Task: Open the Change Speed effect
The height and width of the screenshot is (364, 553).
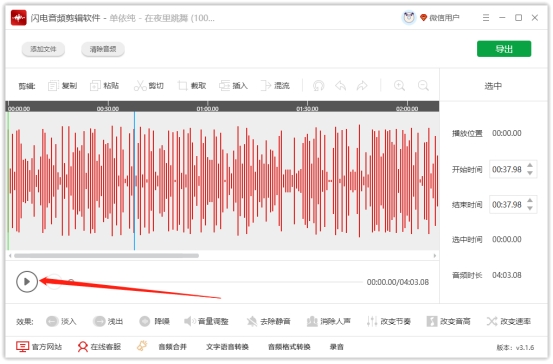Action: coord(509,321)
